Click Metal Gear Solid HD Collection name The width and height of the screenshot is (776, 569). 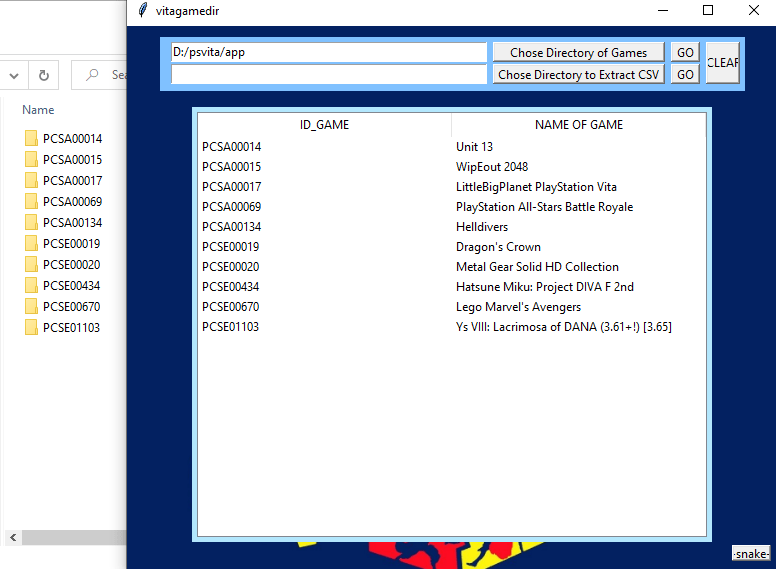(537, 267)
